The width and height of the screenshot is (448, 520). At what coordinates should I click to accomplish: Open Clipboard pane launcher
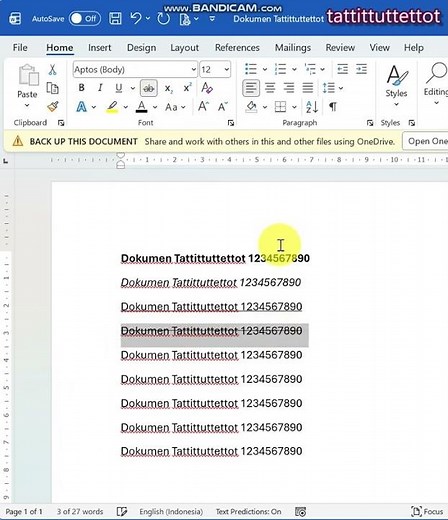click(61, 123)
